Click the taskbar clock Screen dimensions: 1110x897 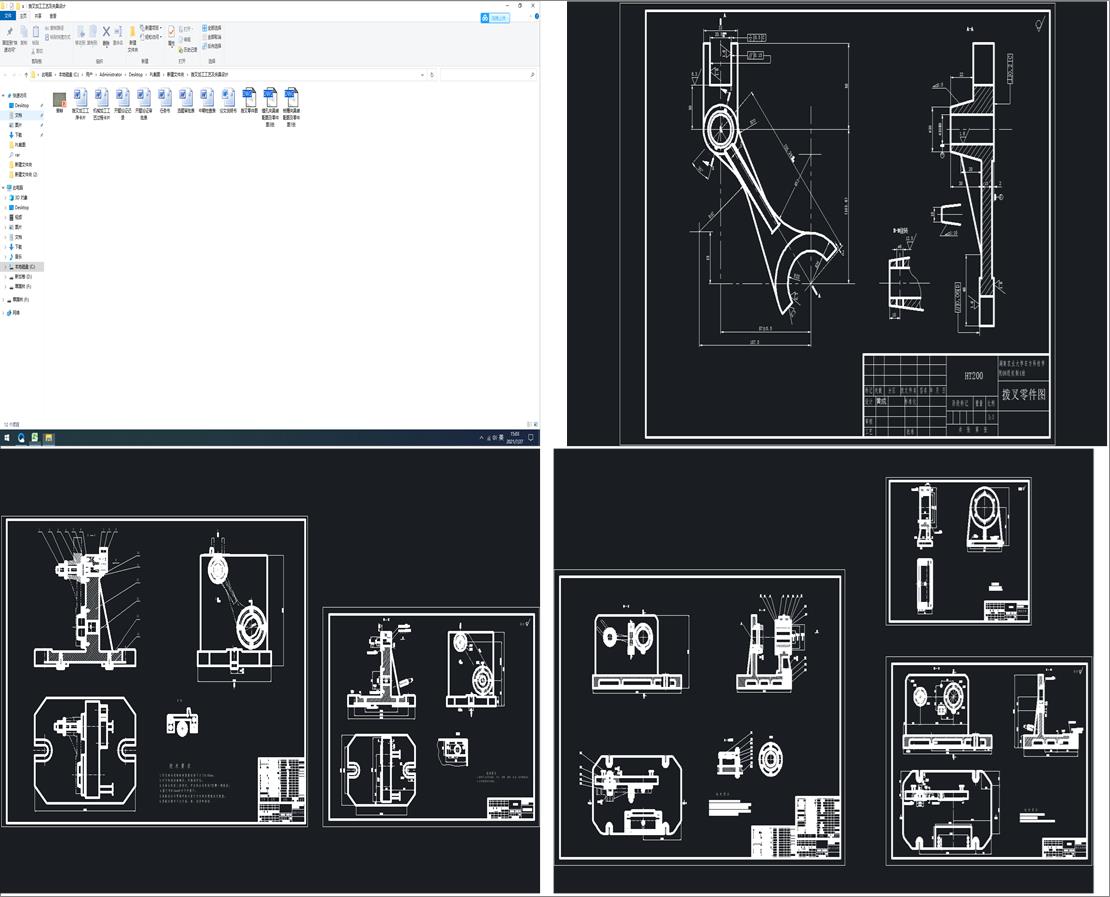514,438
